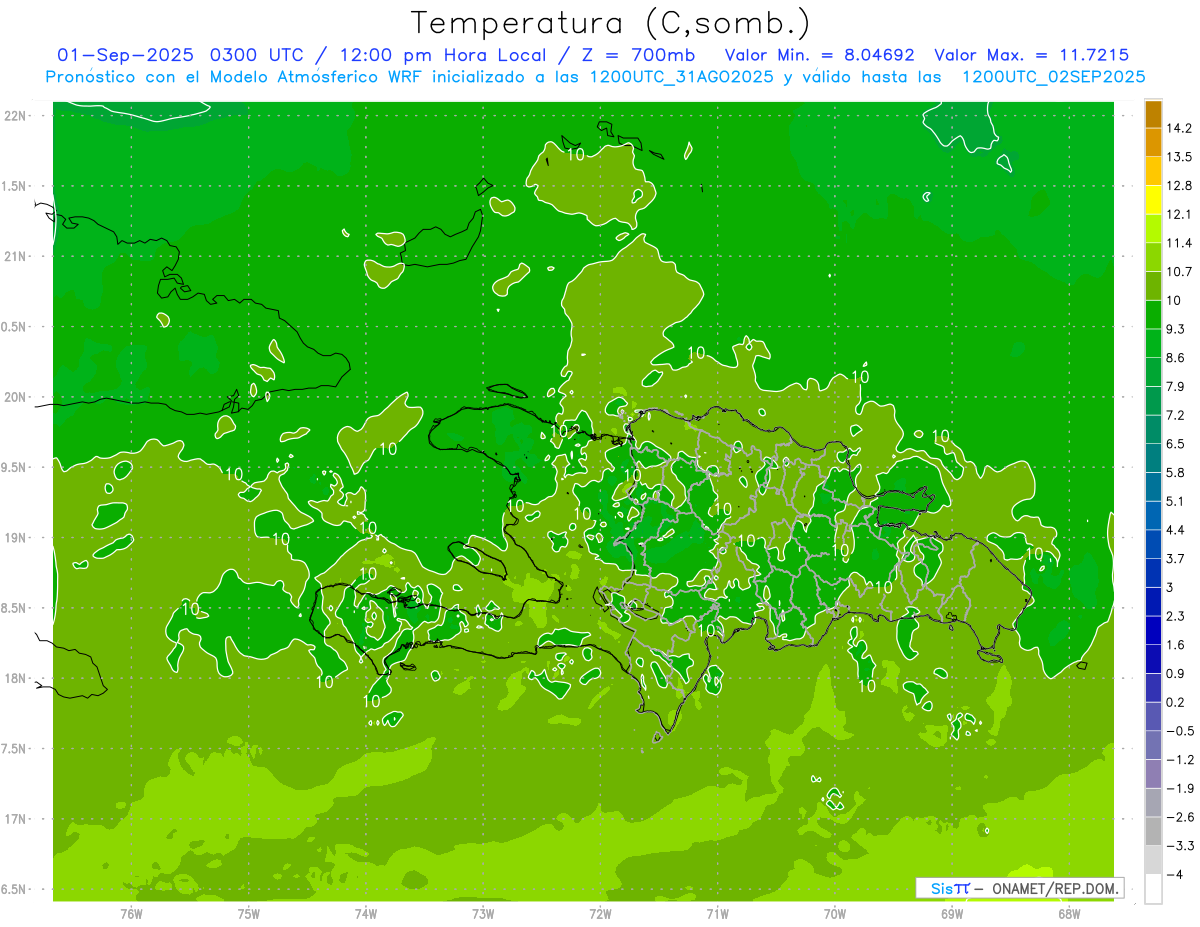The width and height of the screenshot is (1200, 927).
Task: Click the '01-Sep-2025 0300 UTC' date text
Action: (184, 55)
